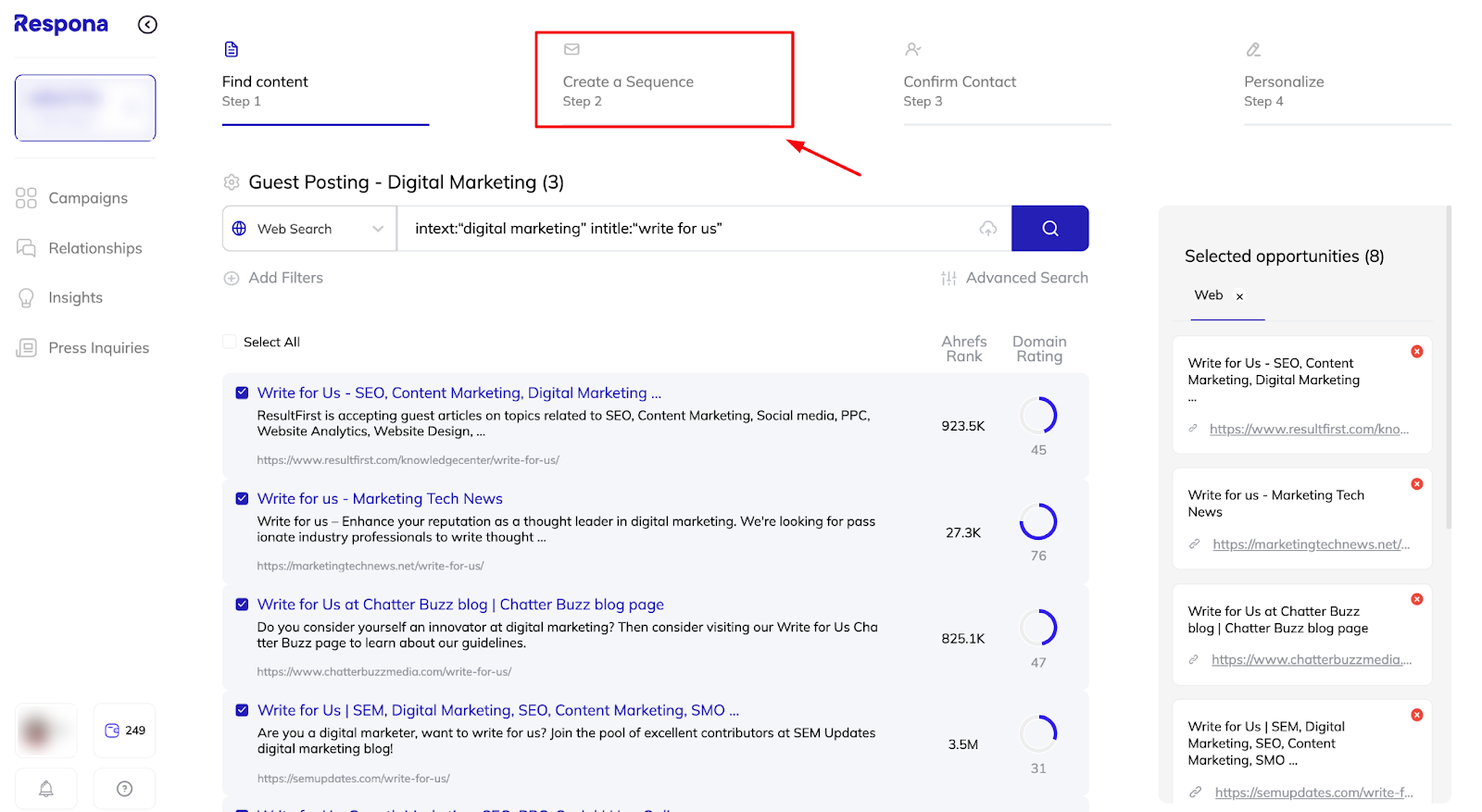Open Campaigns in the sidebar
1482x812 pixels.
88,198
